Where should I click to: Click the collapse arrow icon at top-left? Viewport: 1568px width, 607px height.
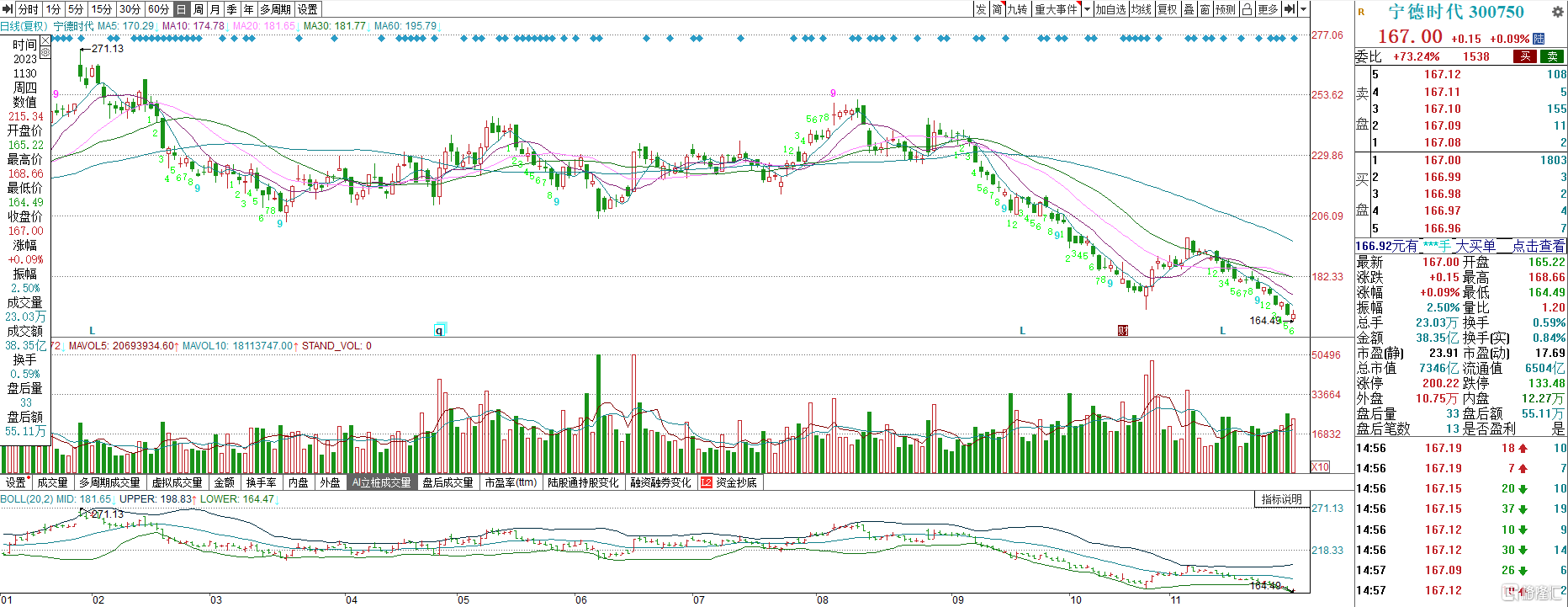(x=8, y=9)
